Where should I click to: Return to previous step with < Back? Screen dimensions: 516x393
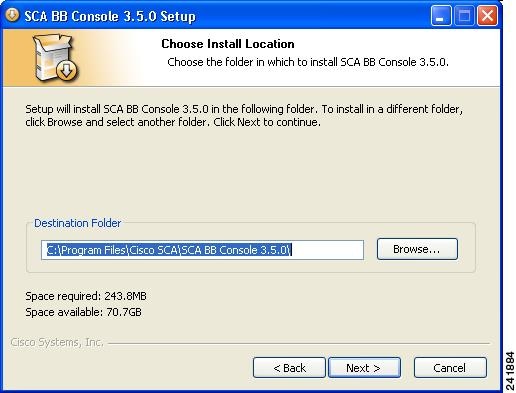289,368
